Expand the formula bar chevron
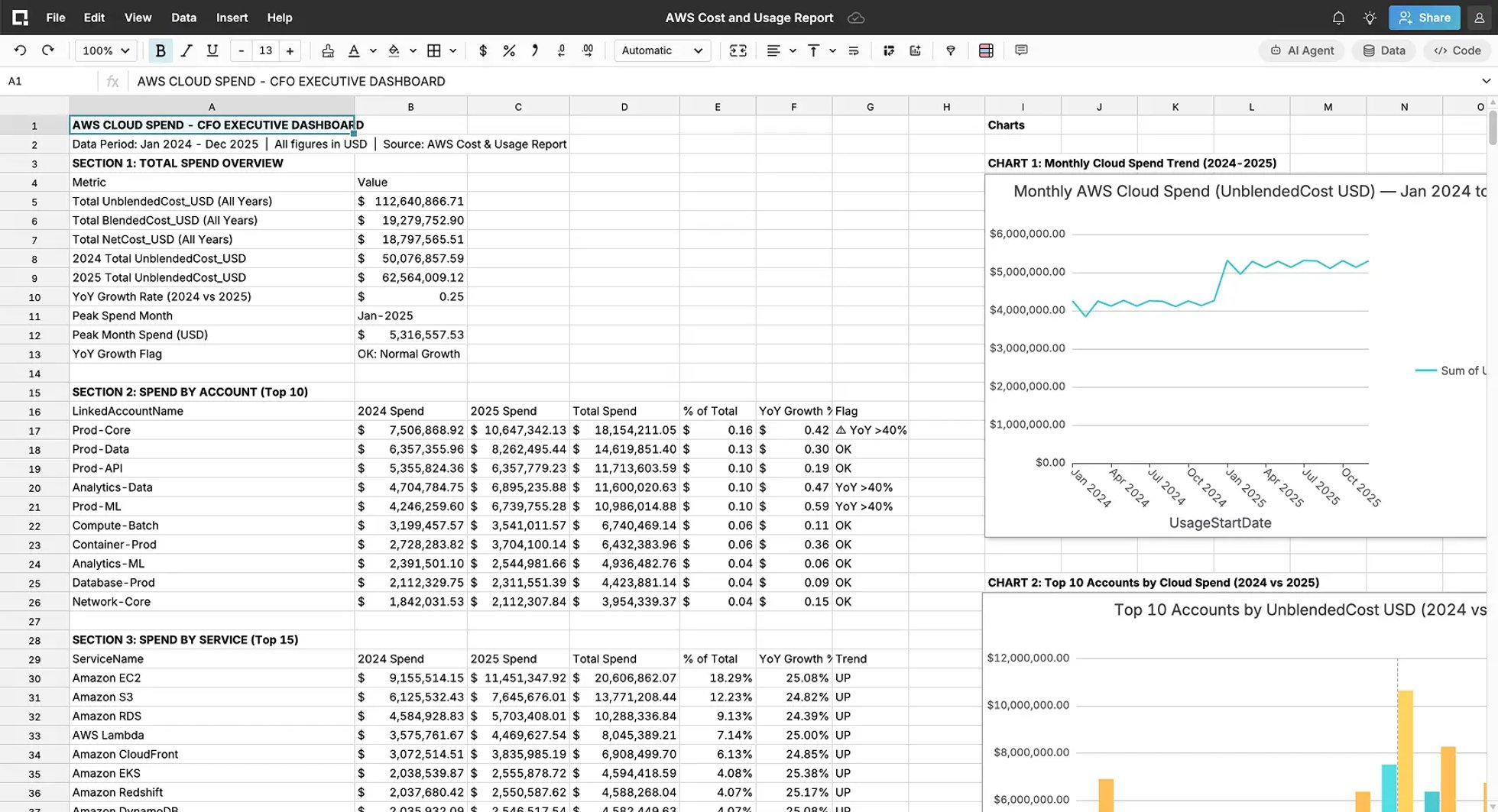 click(x=1486, y=81)
